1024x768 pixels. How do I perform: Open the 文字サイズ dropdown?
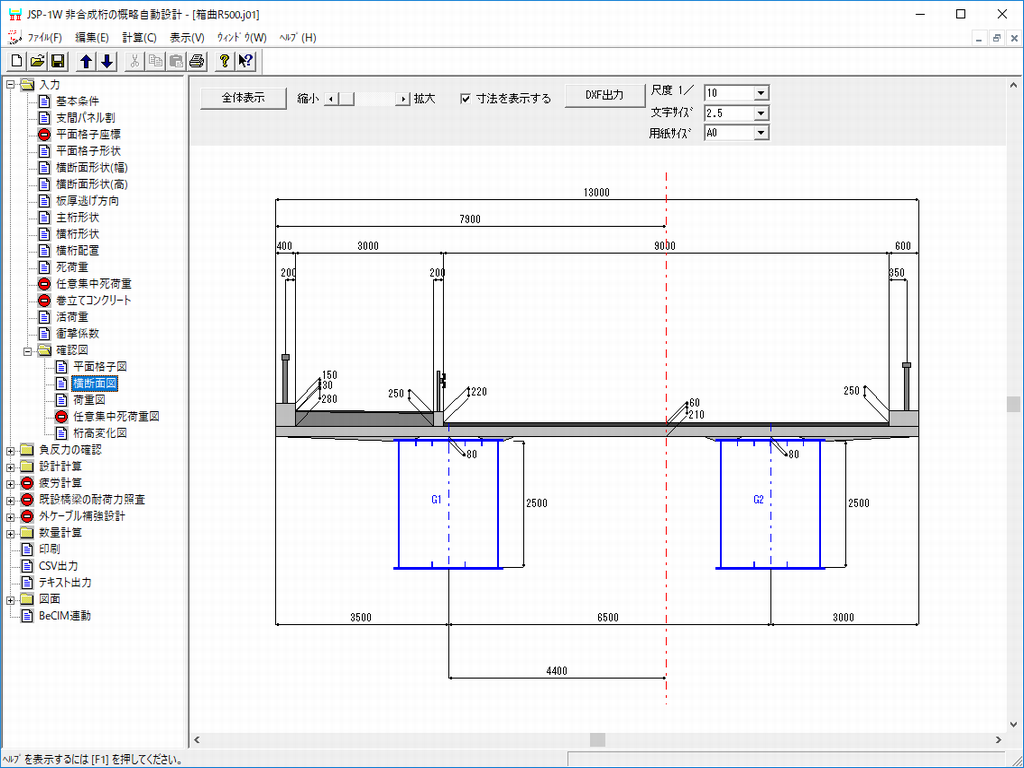tap(761, 113)
